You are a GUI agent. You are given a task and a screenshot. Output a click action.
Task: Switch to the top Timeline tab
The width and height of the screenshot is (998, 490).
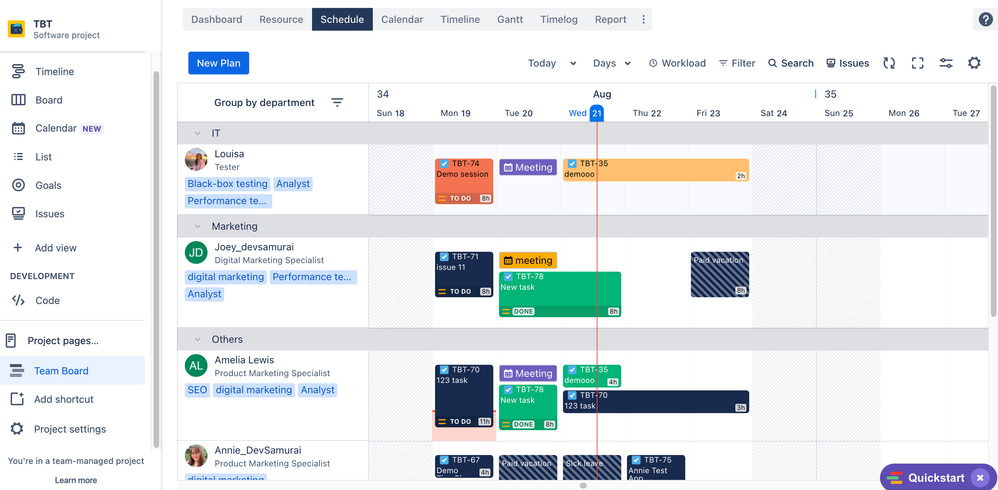(x=460, y=20)
